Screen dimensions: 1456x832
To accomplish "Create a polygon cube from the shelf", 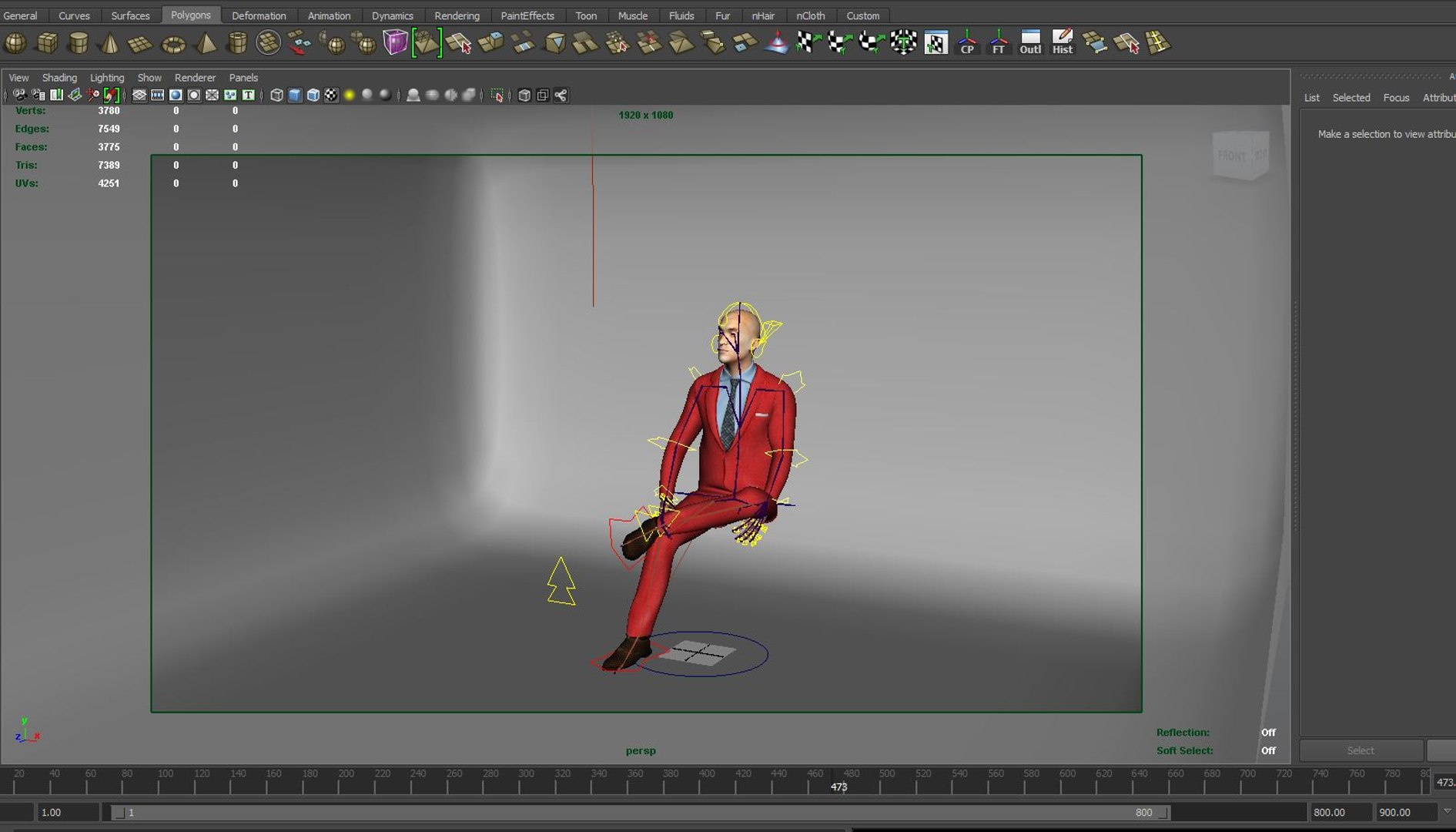I will tap(47, 43).
